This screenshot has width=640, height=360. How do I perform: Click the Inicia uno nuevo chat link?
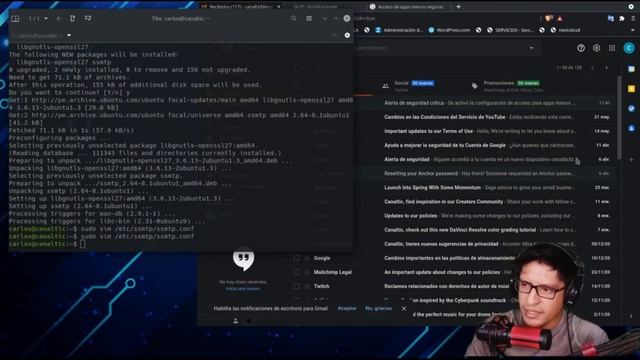(243, 289)
